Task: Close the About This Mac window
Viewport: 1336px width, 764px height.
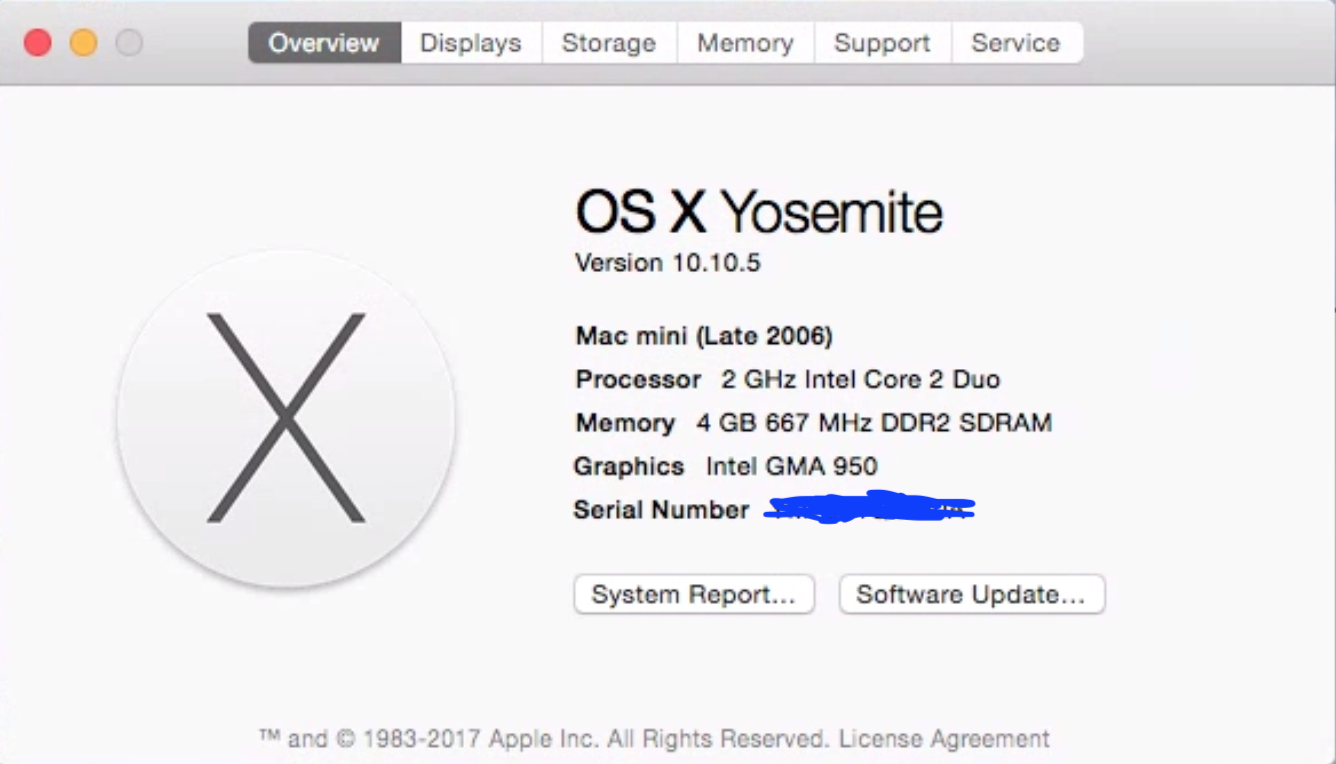Action: 38,43
